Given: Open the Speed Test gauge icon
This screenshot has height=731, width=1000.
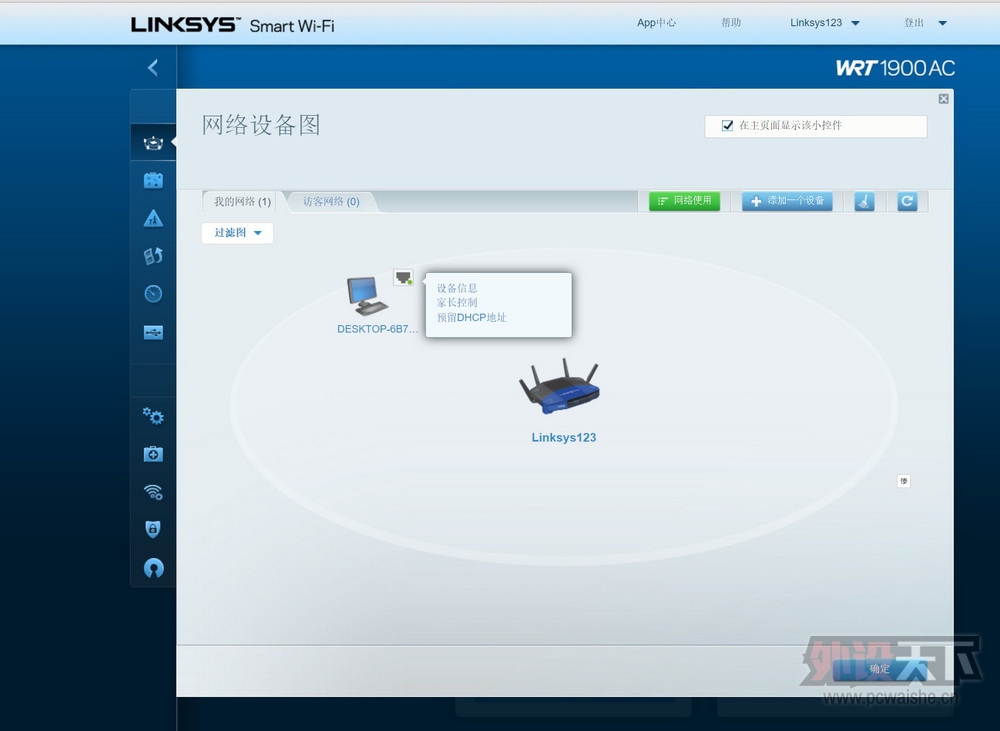Looking at the screenshot, I should (x=153, y=294).
